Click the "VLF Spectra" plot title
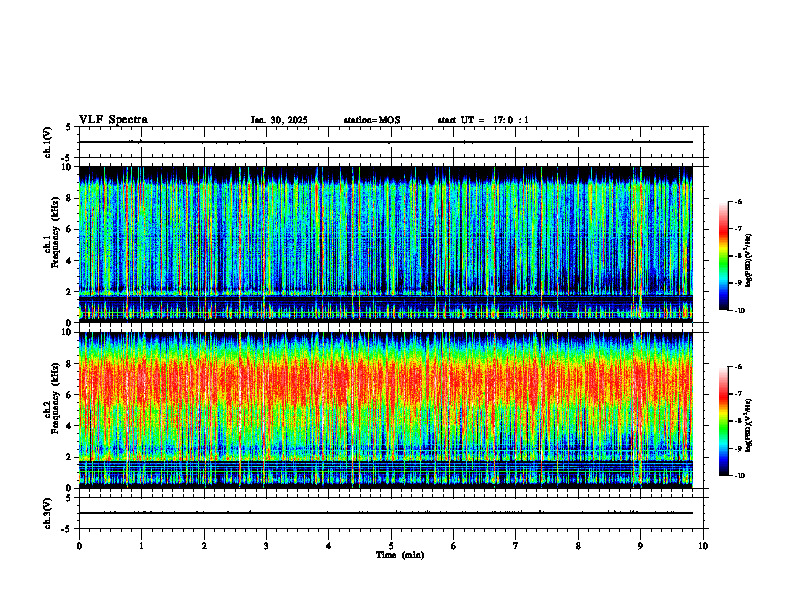 [114, 120]
